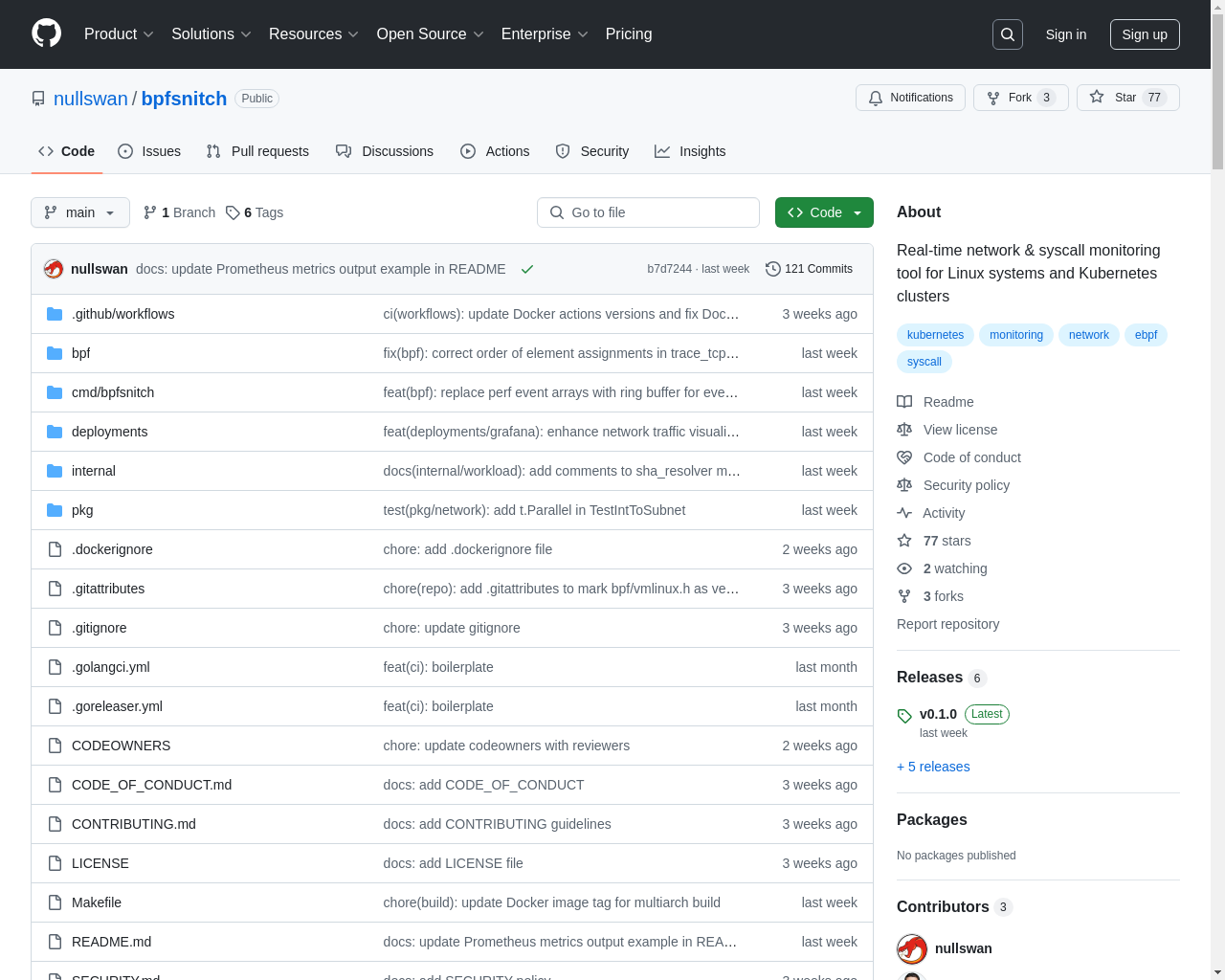
Task: View 1 Branch list
Action: click(179, 212)
